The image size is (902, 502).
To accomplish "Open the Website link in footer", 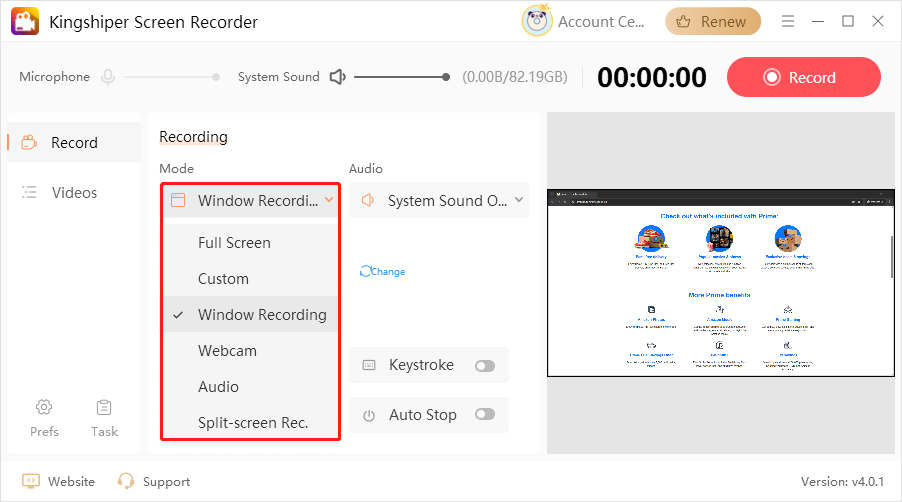I will [71, 481].
